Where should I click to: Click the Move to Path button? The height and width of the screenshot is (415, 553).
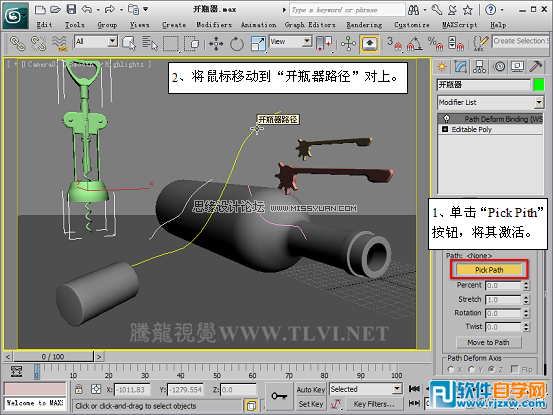click(x=488, y=342)
